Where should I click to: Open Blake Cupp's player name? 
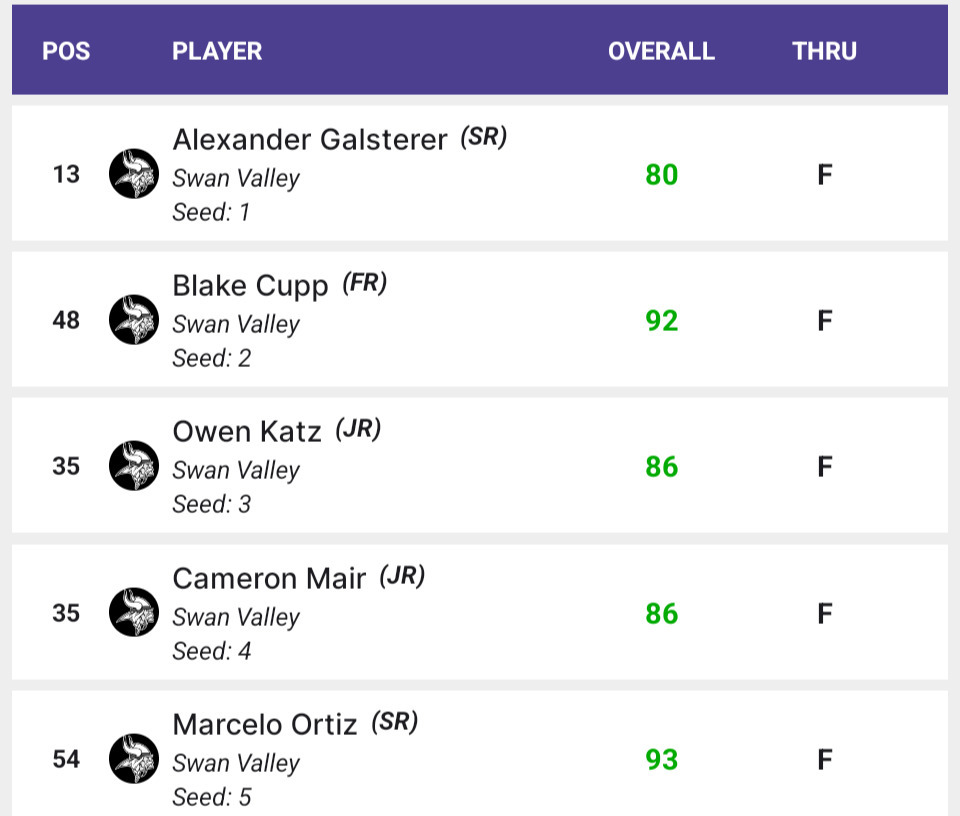click(x=250, y=286)
